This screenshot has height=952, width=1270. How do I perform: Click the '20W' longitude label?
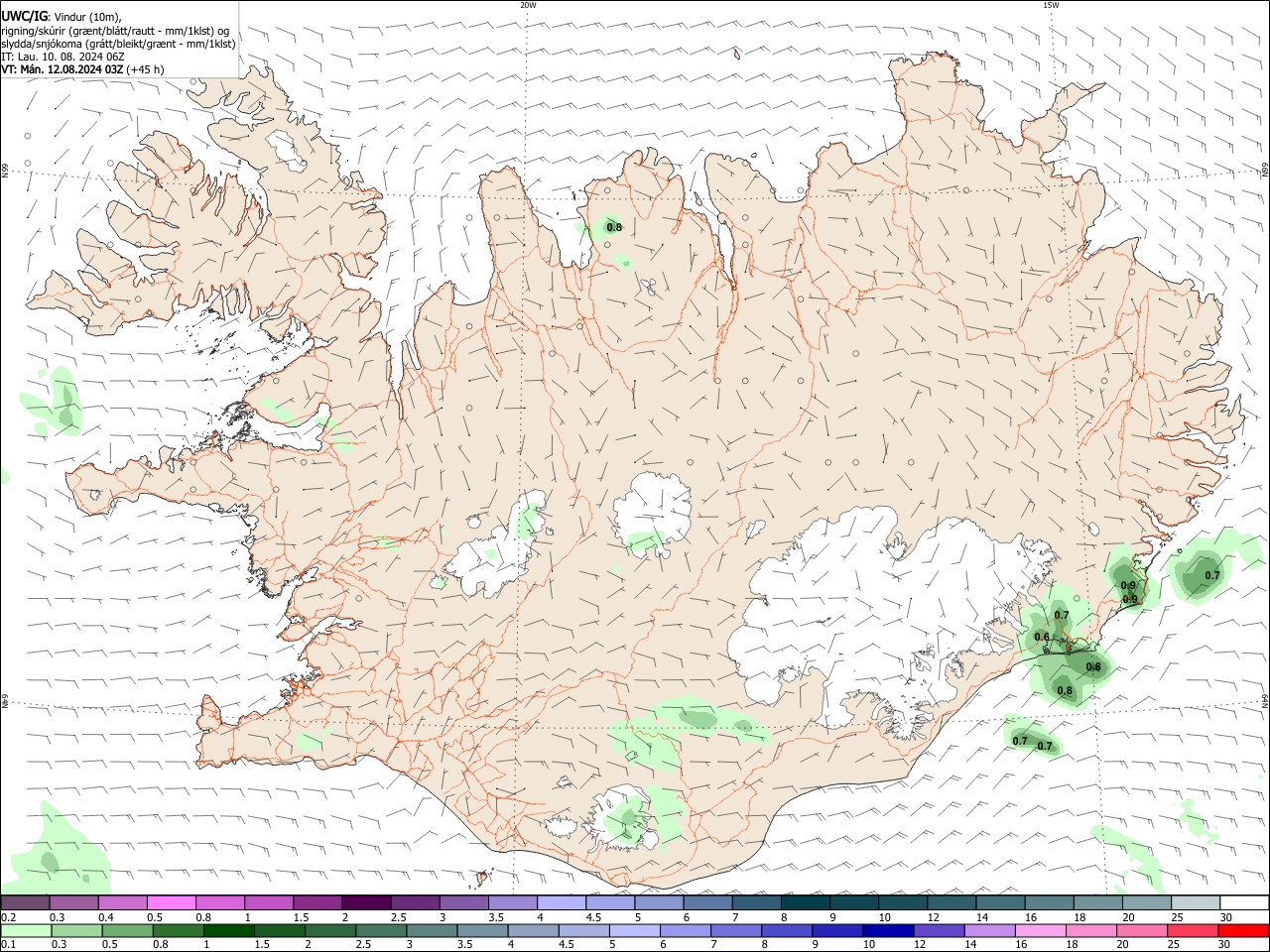pyautogui.click(x=528, y=5)
